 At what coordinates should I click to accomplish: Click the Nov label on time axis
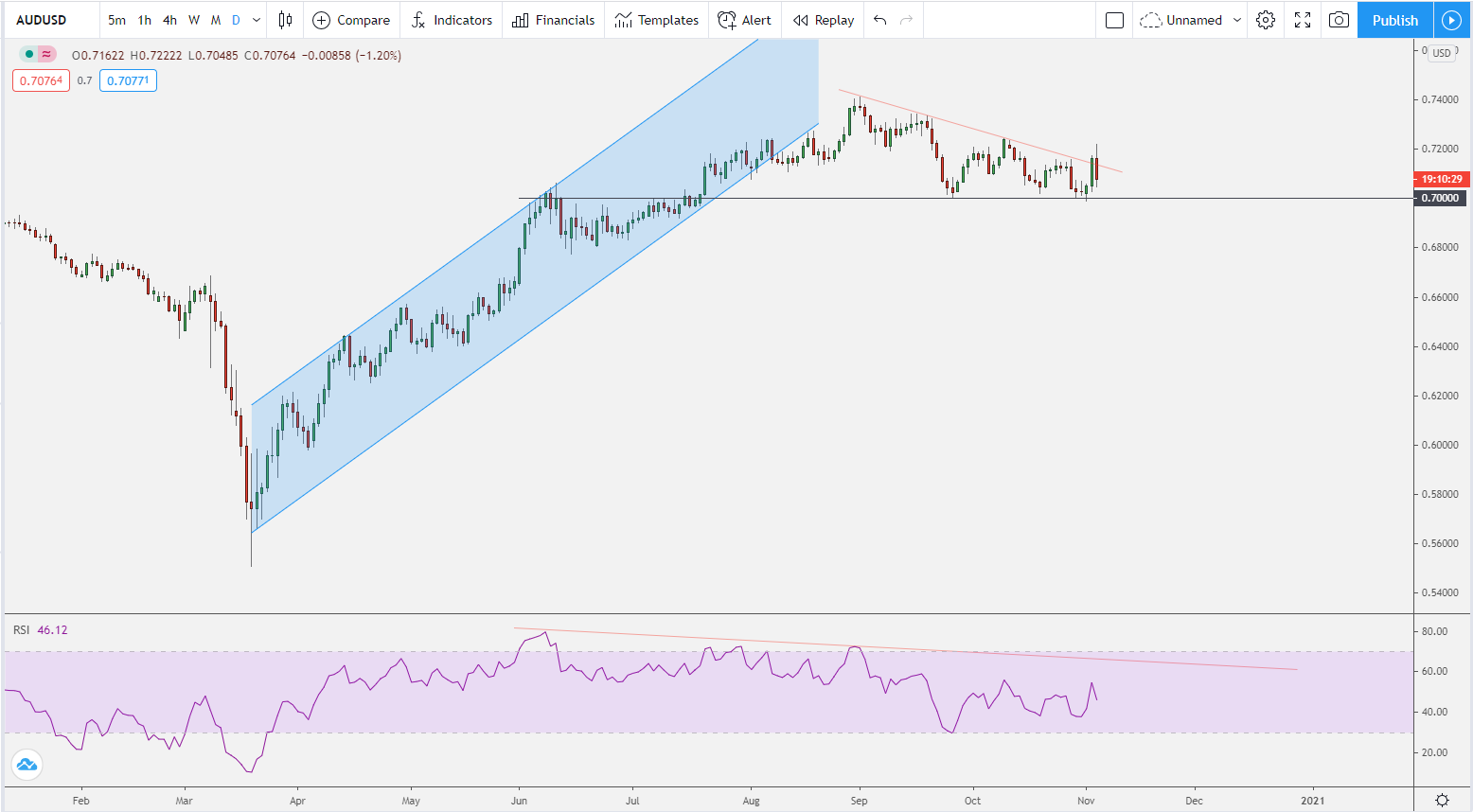(1086, 801)
